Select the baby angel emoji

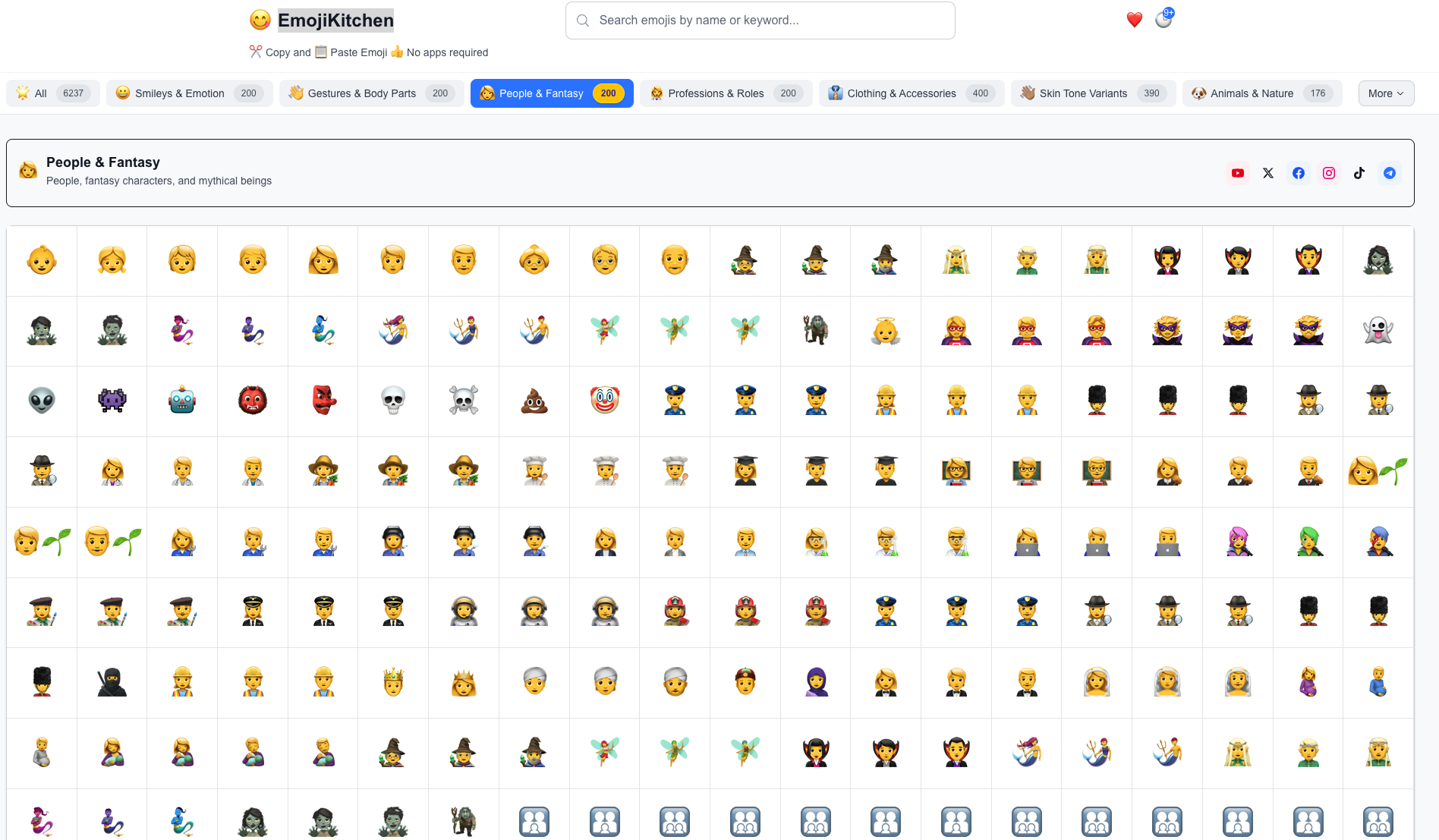(x=886, y=331)
